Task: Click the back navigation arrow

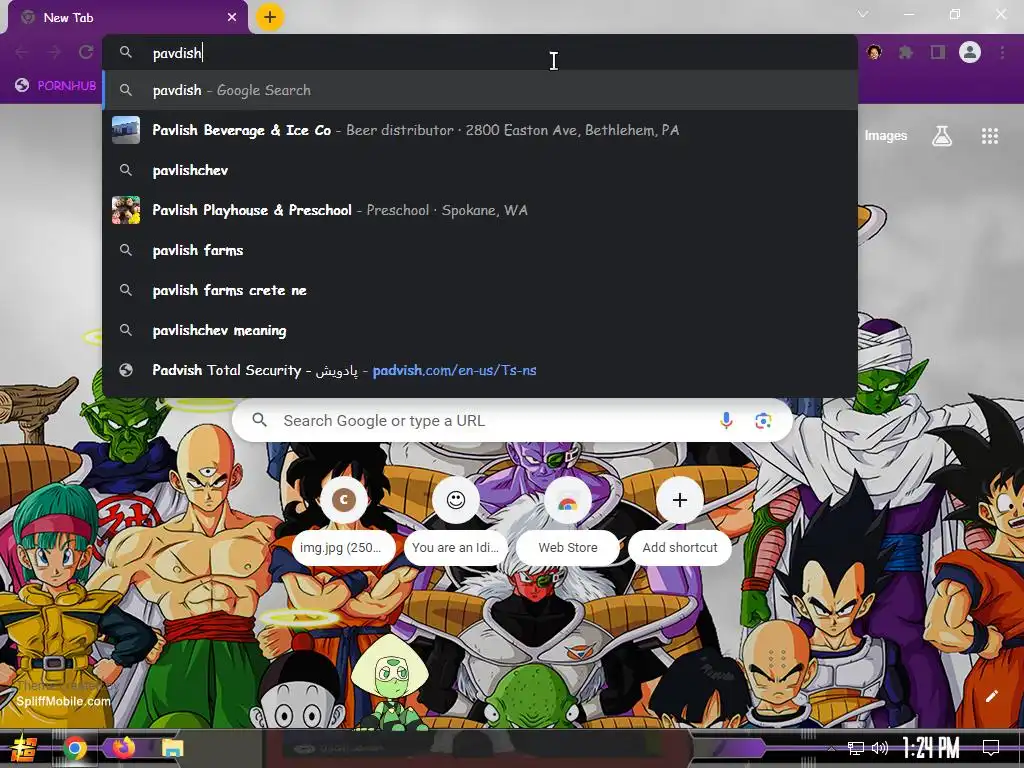Action: [22, 52]
